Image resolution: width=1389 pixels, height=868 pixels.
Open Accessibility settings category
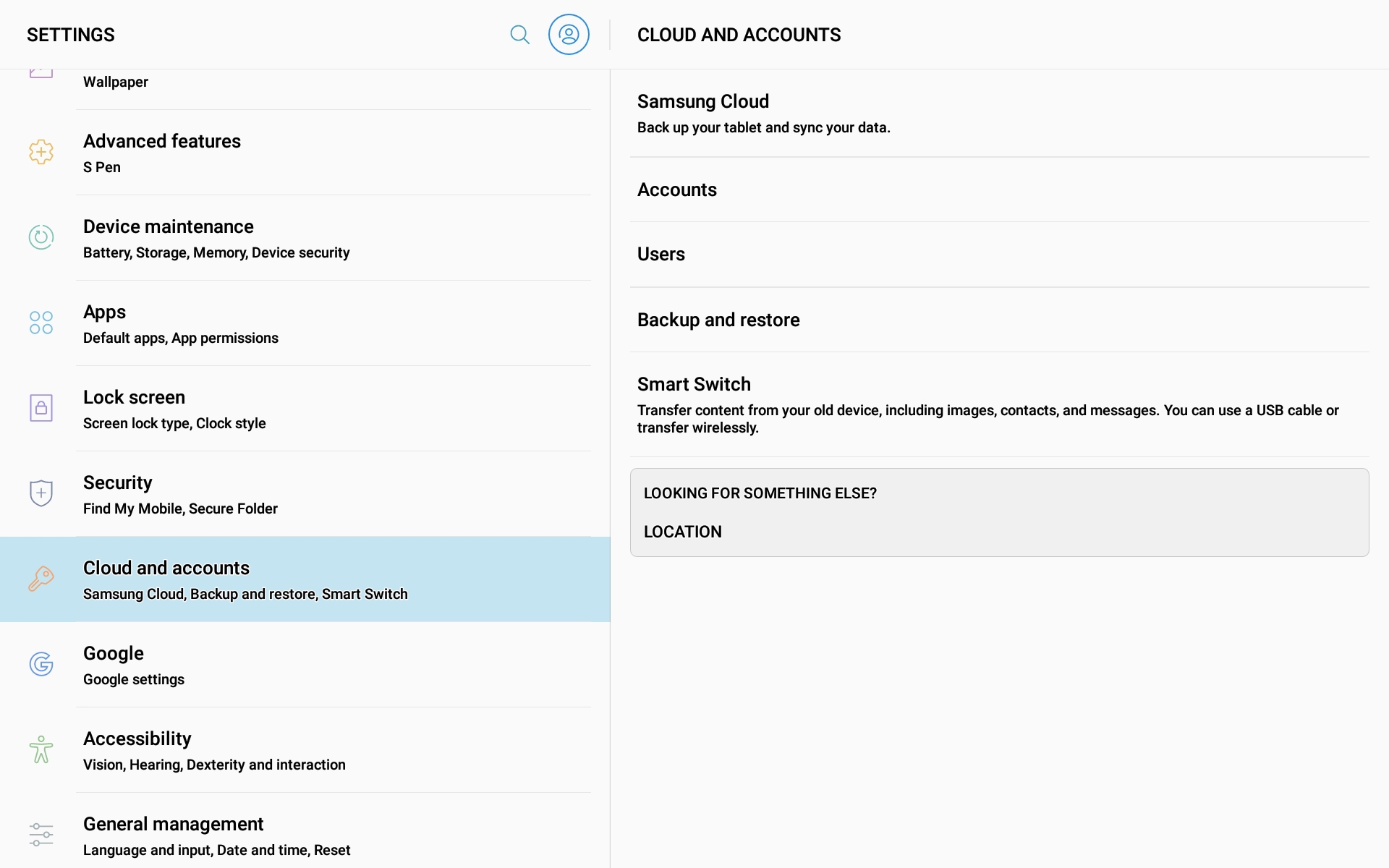305,750
